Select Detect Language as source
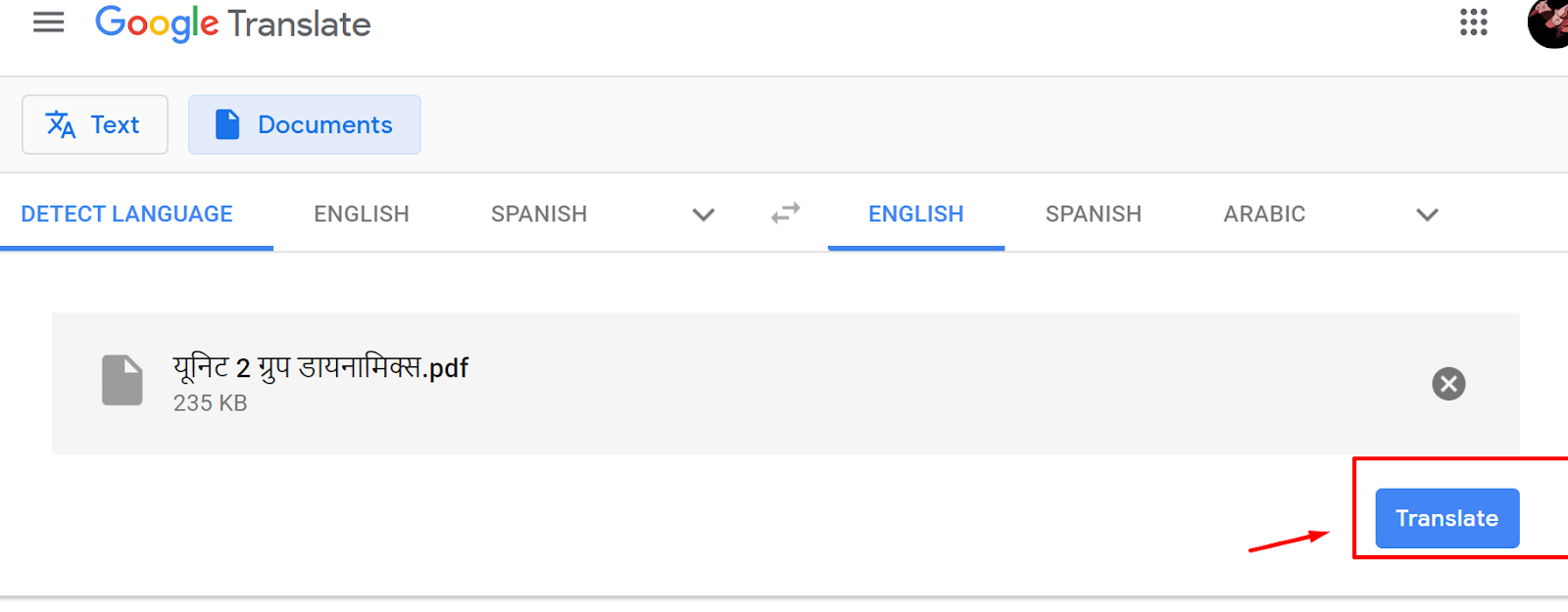The width and height of the screenshot is (1568, 612). click(x=126, y=213)
